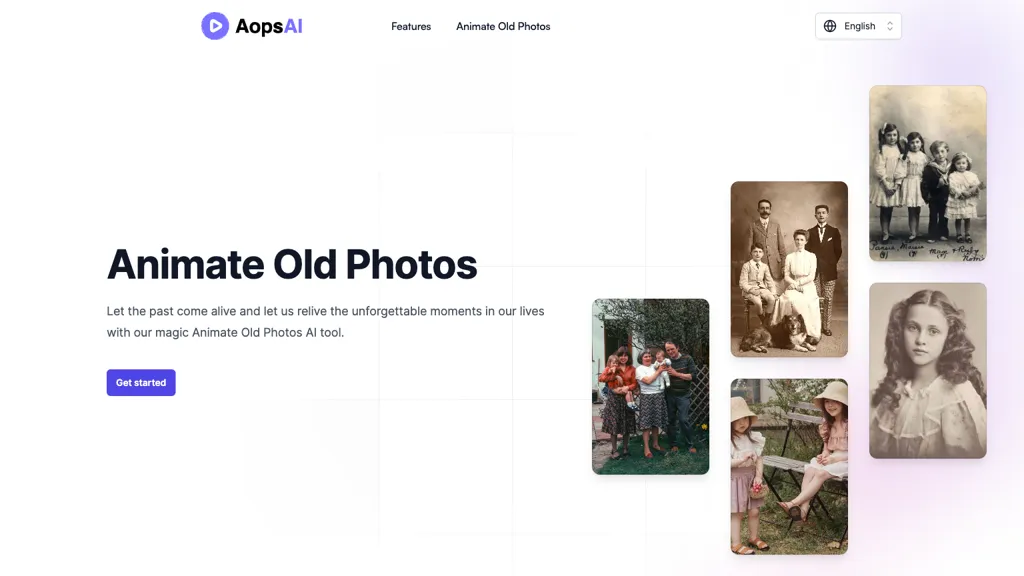Click the up-down chevron in language selector
This screenshot has height=576, width=1024.
889,26
